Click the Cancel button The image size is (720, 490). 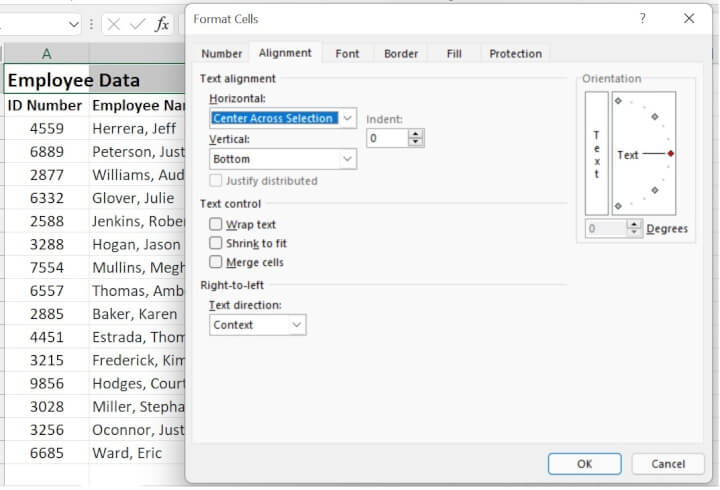coord(668,464)
